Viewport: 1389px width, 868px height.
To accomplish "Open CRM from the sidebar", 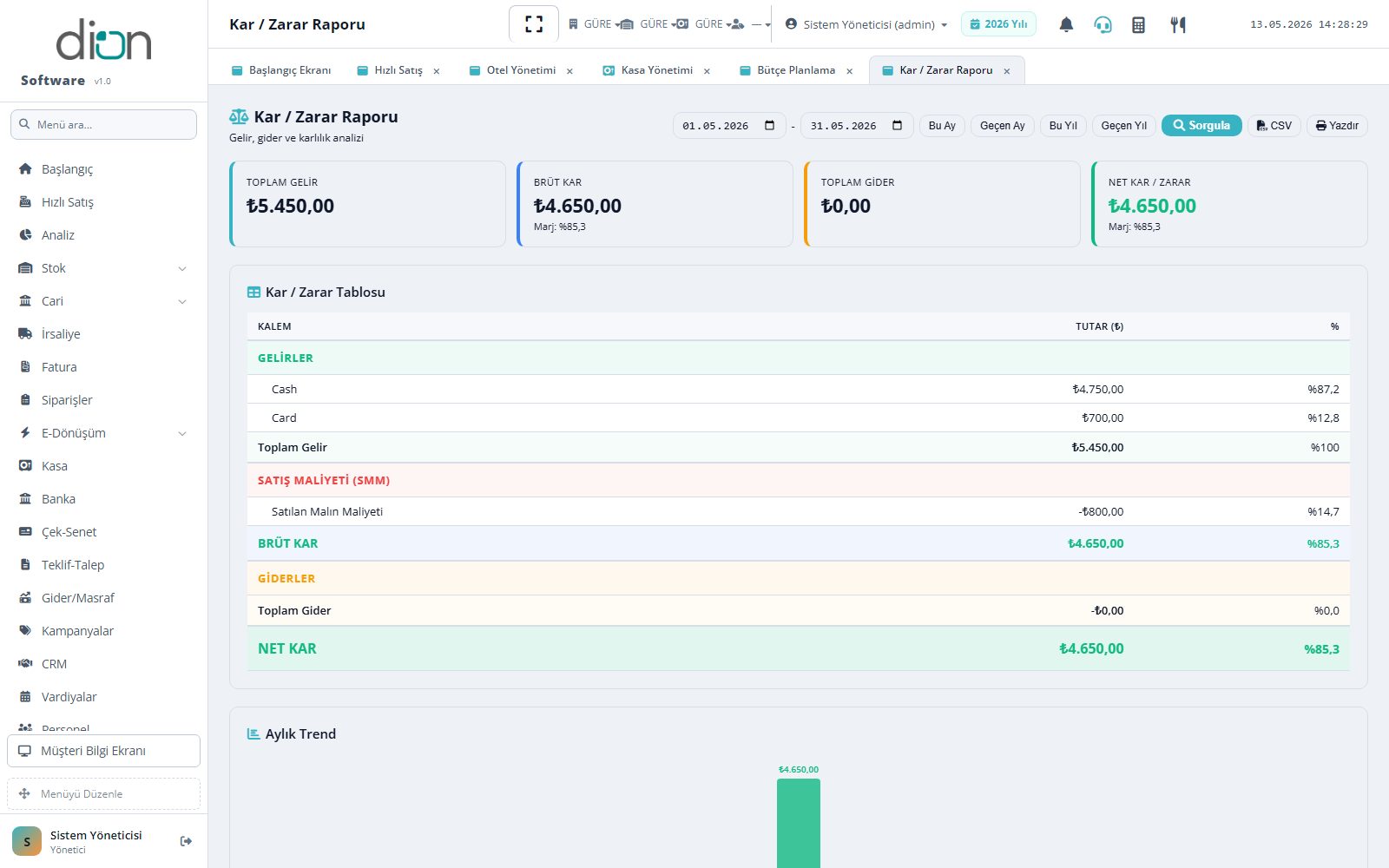I will pos(104,664).
